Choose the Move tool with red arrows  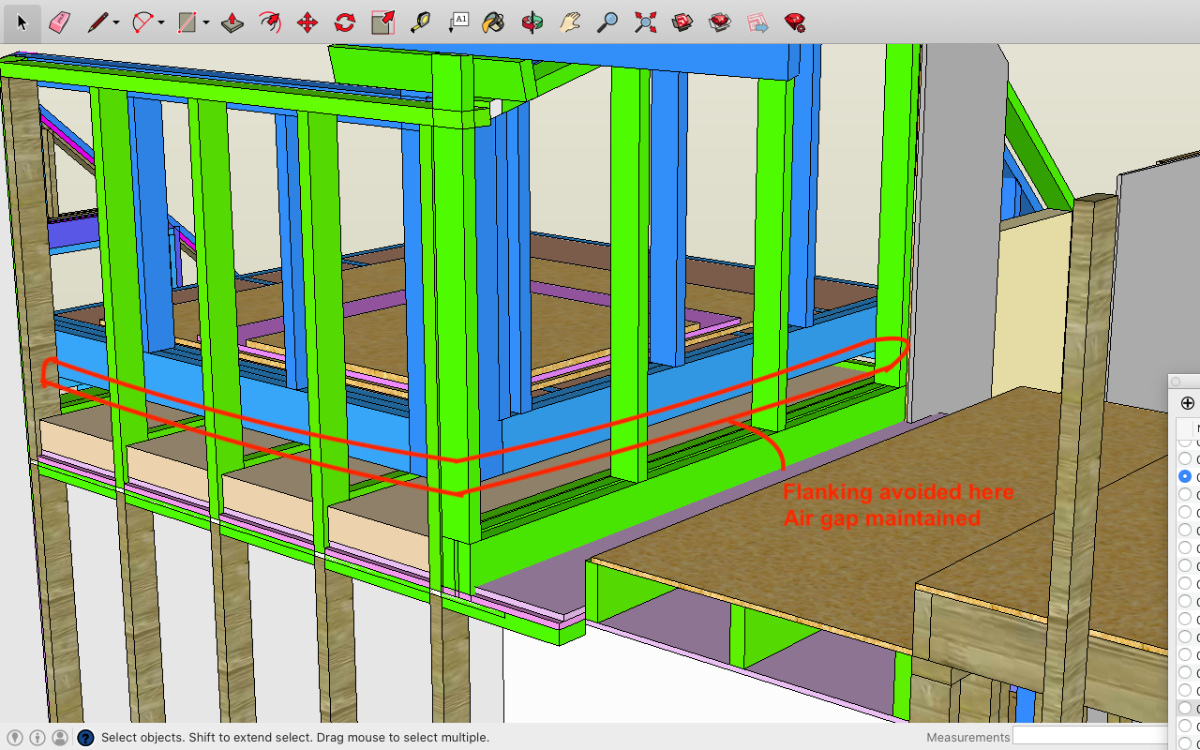click(x=307, y=22)
